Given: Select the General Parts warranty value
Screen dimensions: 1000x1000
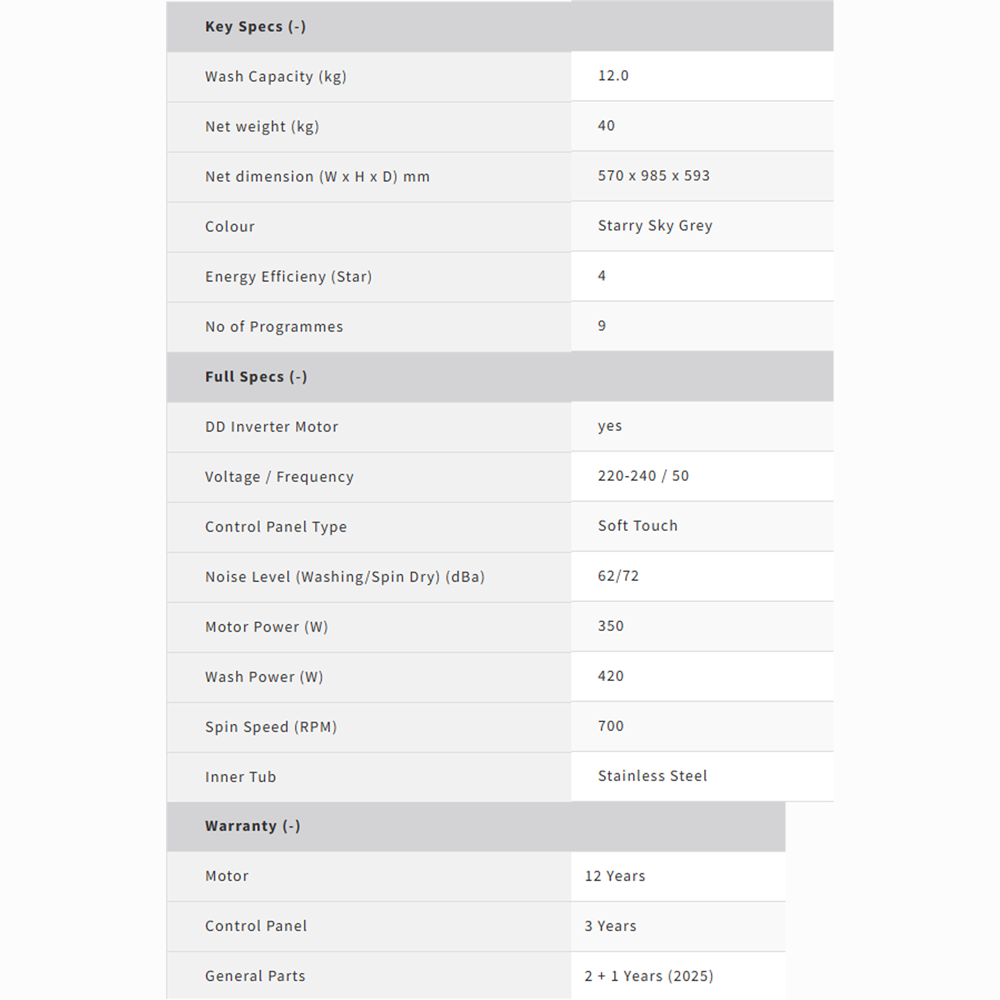Looking at the screenshot, I should click(x=649, y=976).
